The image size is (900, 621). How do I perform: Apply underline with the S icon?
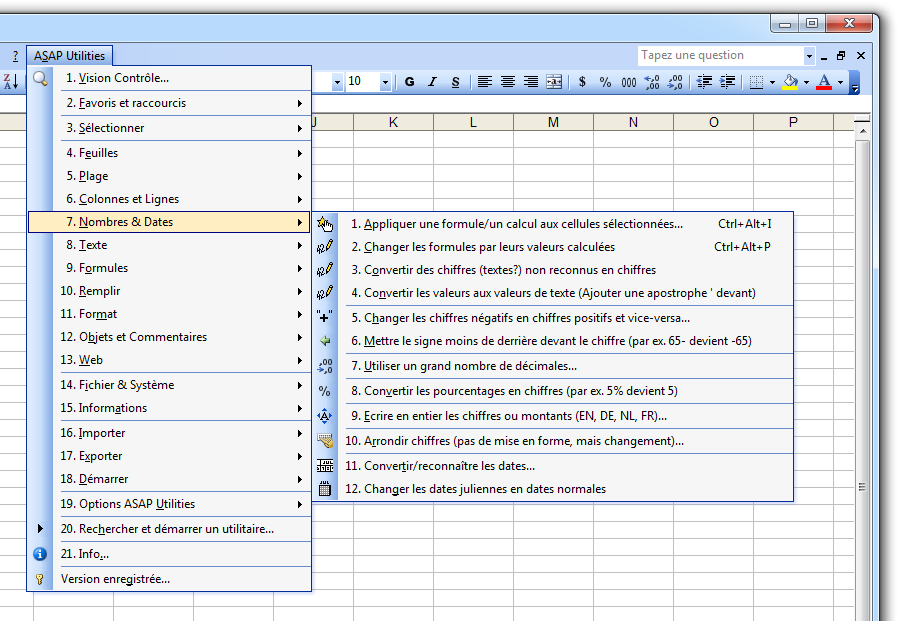[x=455, y=82]
